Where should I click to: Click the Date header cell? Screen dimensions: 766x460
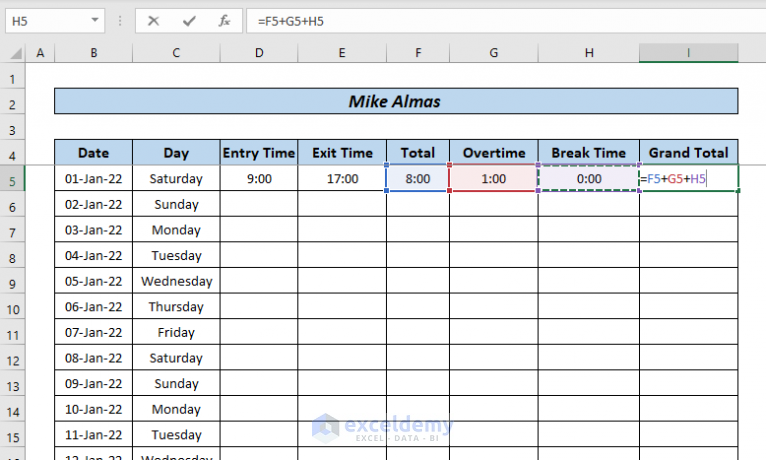[93, 152]
